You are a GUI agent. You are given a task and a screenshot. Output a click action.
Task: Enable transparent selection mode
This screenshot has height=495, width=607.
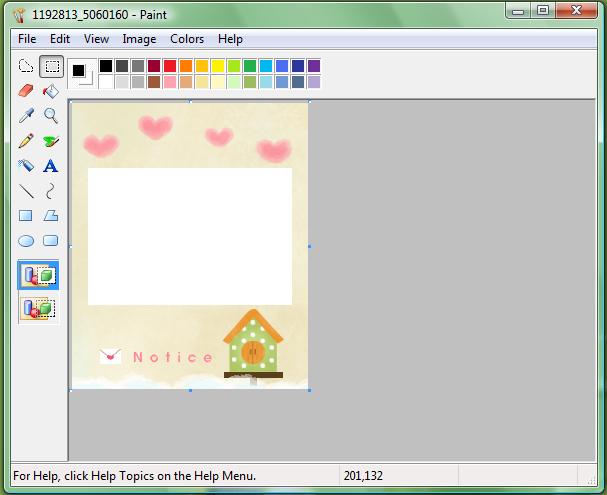[38, 308]
